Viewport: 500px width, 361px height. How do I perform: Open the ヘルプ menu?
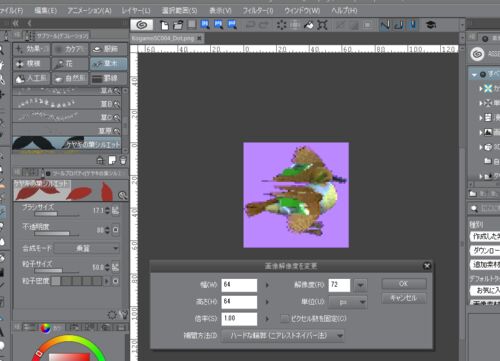344,10
